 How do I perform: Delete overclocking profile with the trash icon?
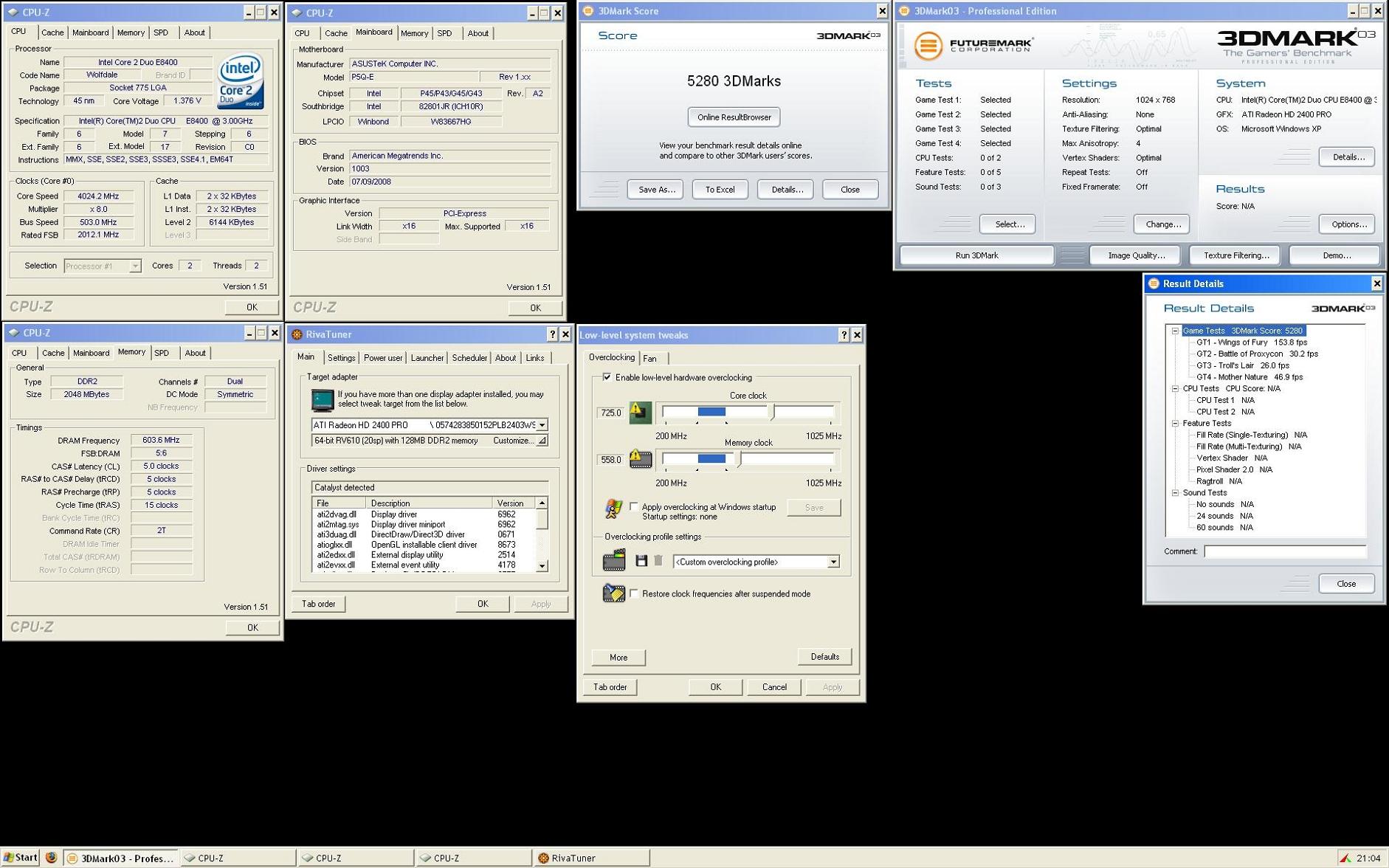[x=658, y=561]
